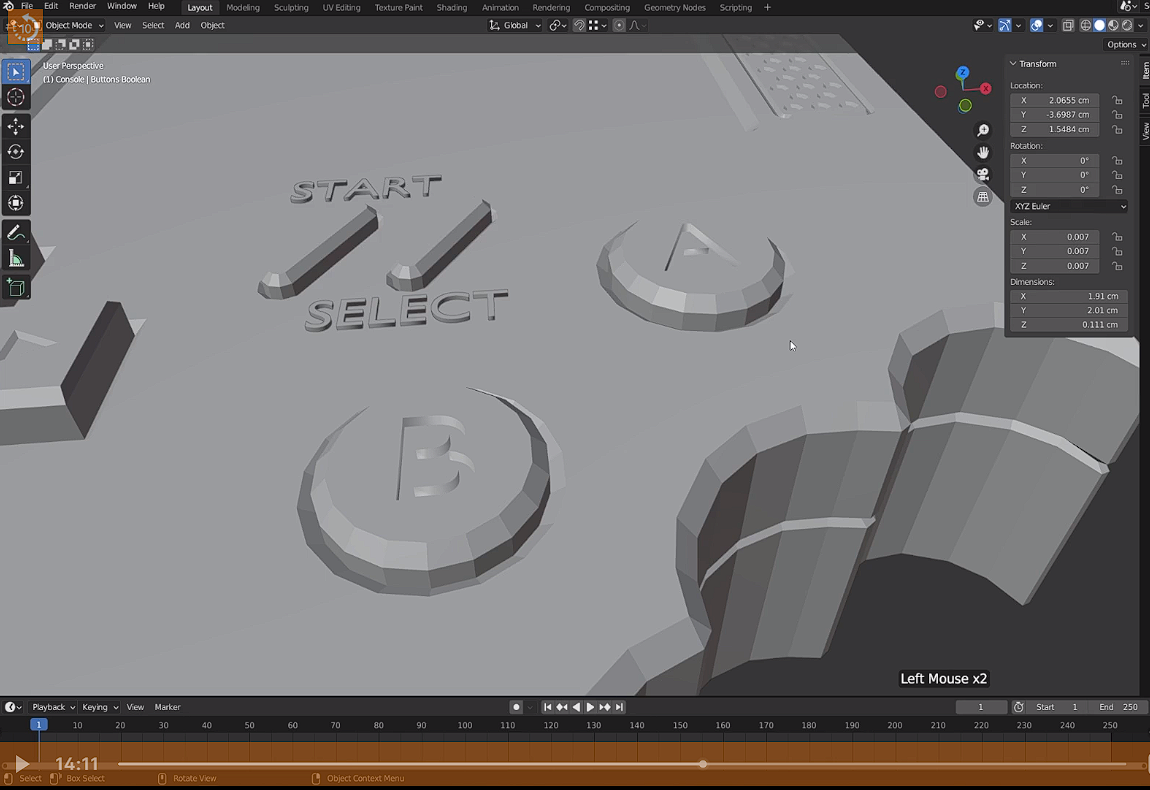This screenshot has width=1150, height=790.
Task: Click the Tool sidebar tab
Action: pyautogui.click(x=1145, y=100)
